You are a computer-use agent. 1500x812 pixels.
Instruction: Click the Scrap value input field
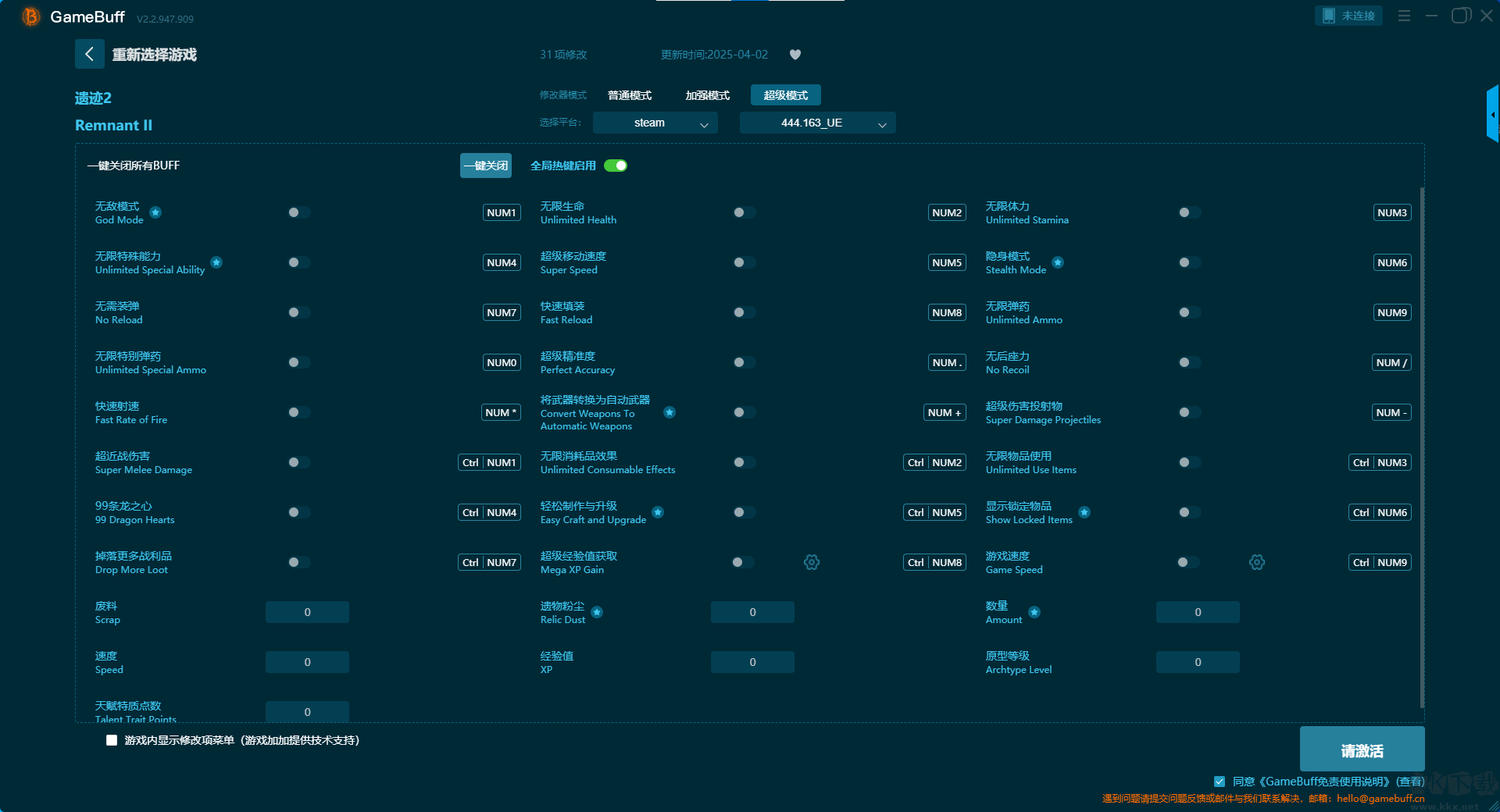coord(307,612)
